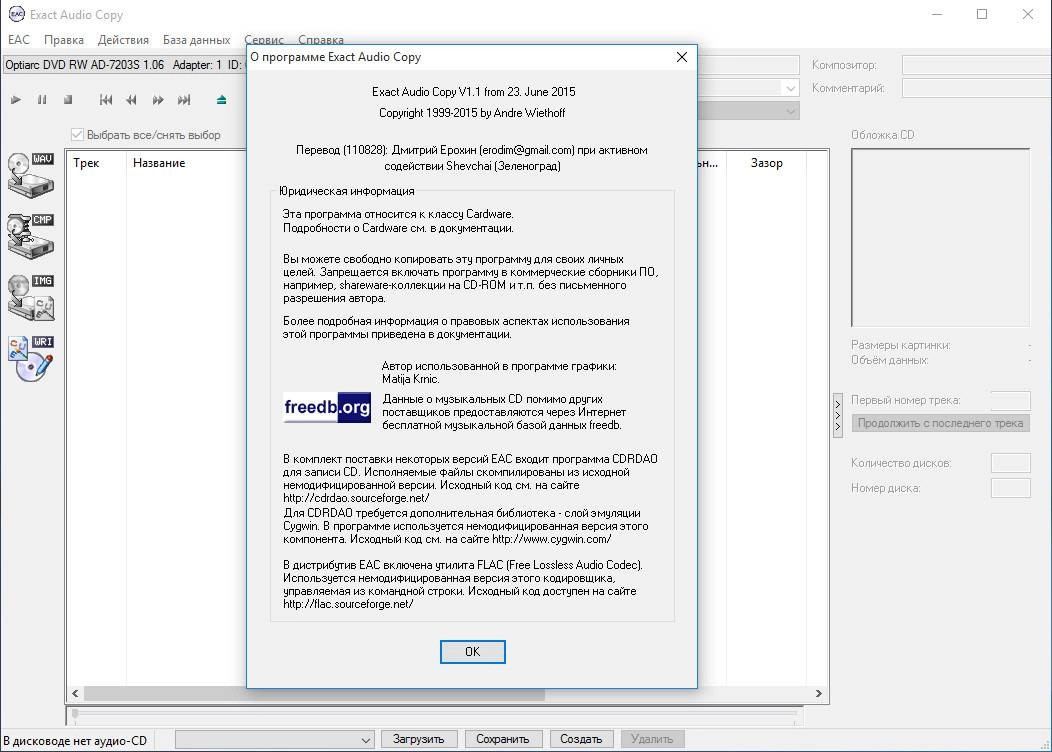
Task: Click the http://flac.sourceforge.net/ text
Action: (x=348, y=604)
